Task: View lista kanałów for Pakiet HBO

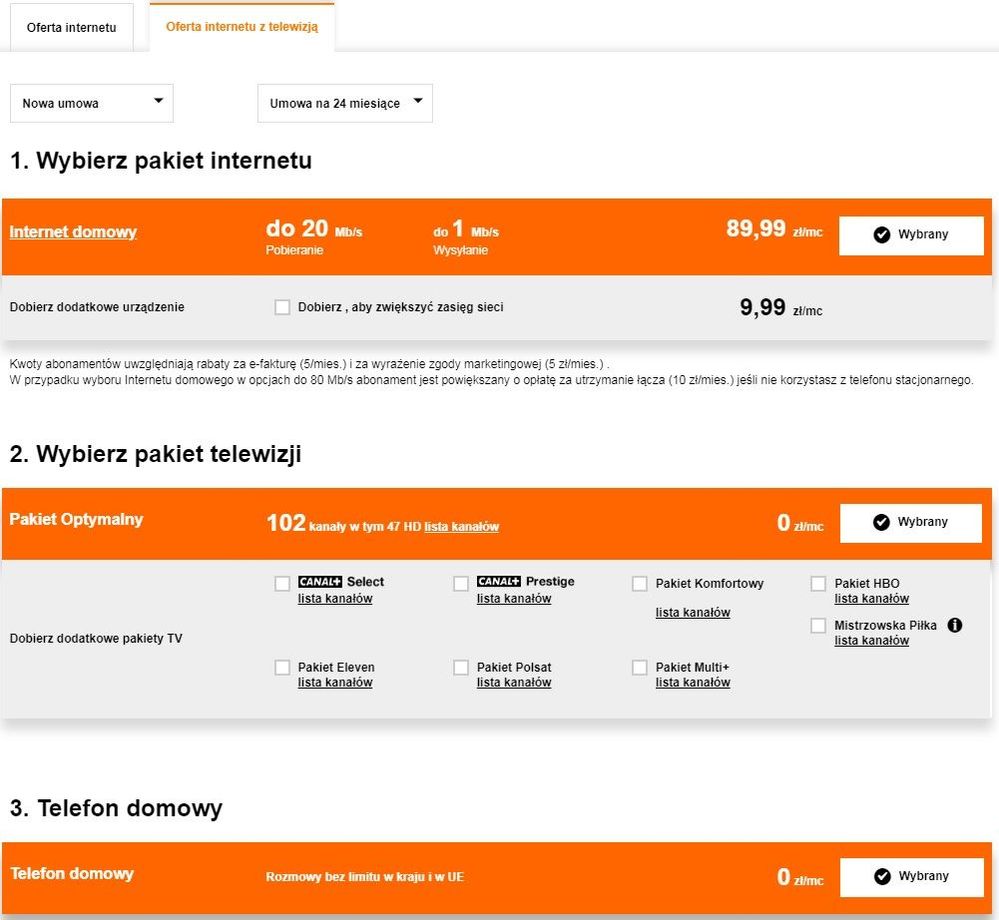Action: (x=872, y=599)
